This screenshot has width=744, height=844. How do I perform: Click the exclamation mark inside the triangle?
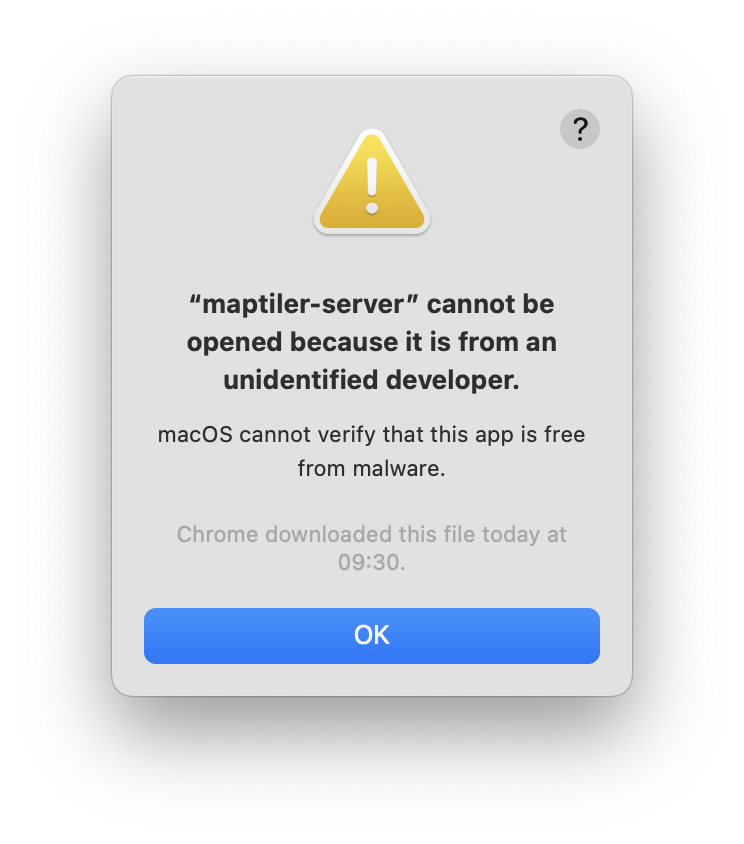[x=372, y=186]
